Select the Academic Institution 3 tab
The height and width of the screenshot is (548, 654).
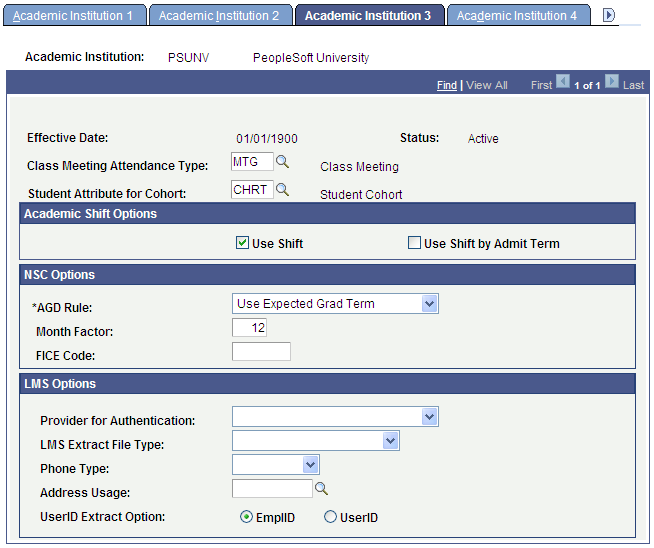(x=370, y=15)
